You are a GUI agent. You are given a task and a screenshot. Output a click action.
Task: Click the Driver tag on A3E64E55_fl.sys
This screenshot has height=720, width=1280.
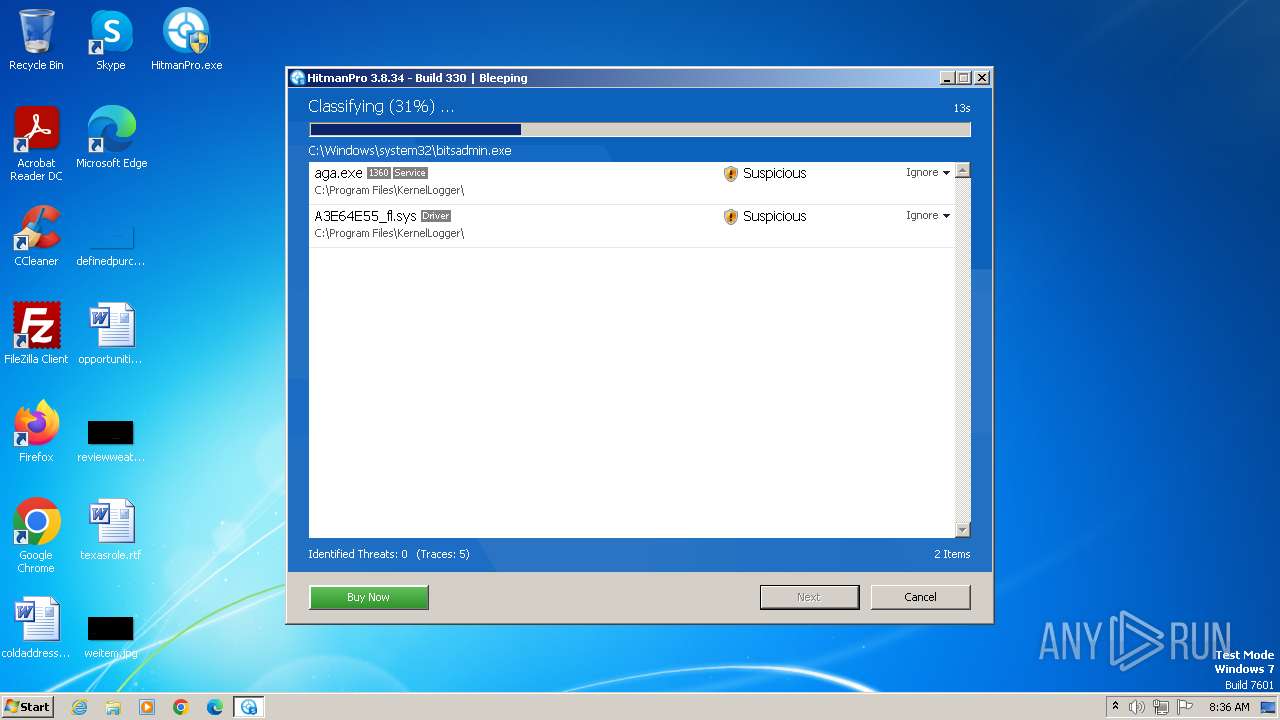[436, 216]
